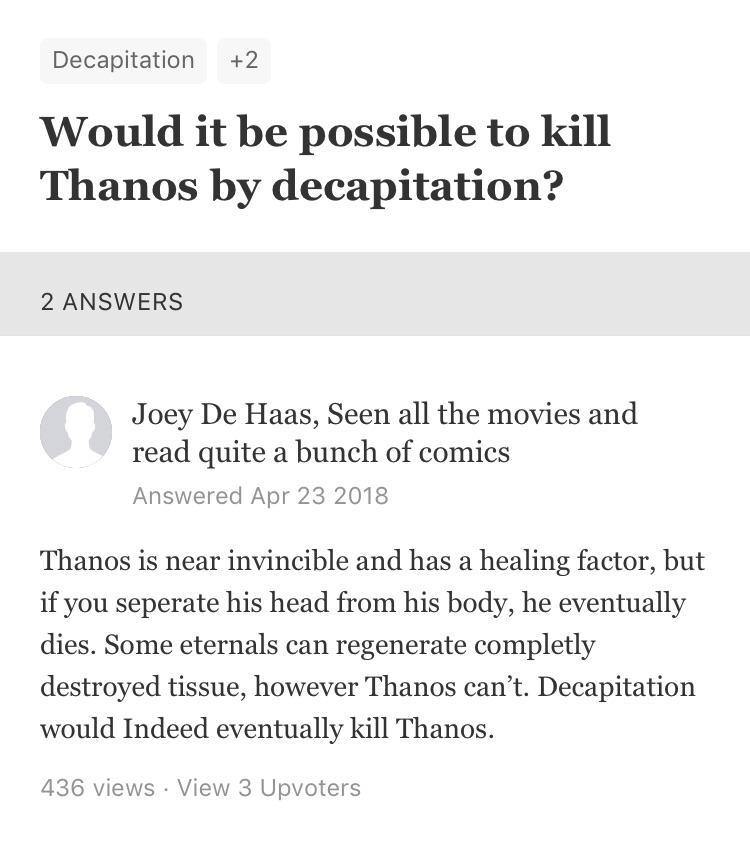This screenshot has width=750, height=843.
Task: Open the Decapitation topic tag
Action: pyautogui.click(x=123, y=60)
